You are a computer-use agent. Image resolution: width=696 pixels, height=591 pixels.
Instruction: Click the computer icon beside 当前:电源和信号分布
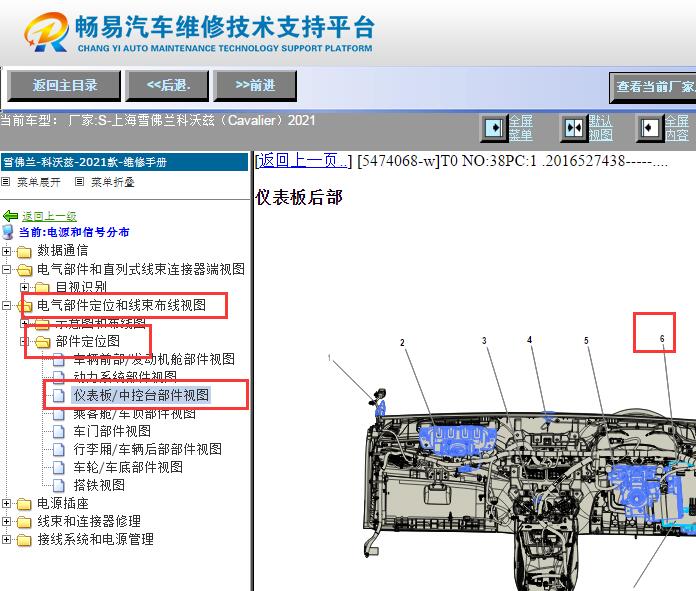point(8,232)
